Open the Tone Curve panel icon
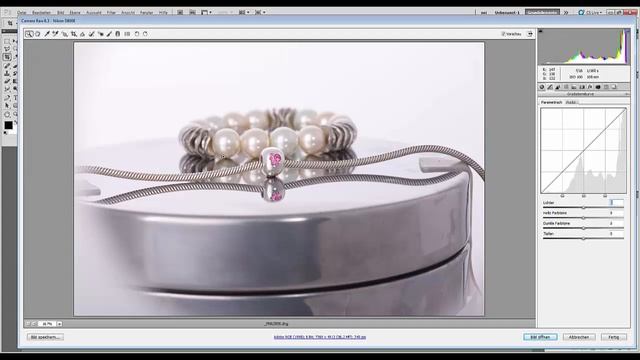The image size is (640, 360). coord(550,87)
